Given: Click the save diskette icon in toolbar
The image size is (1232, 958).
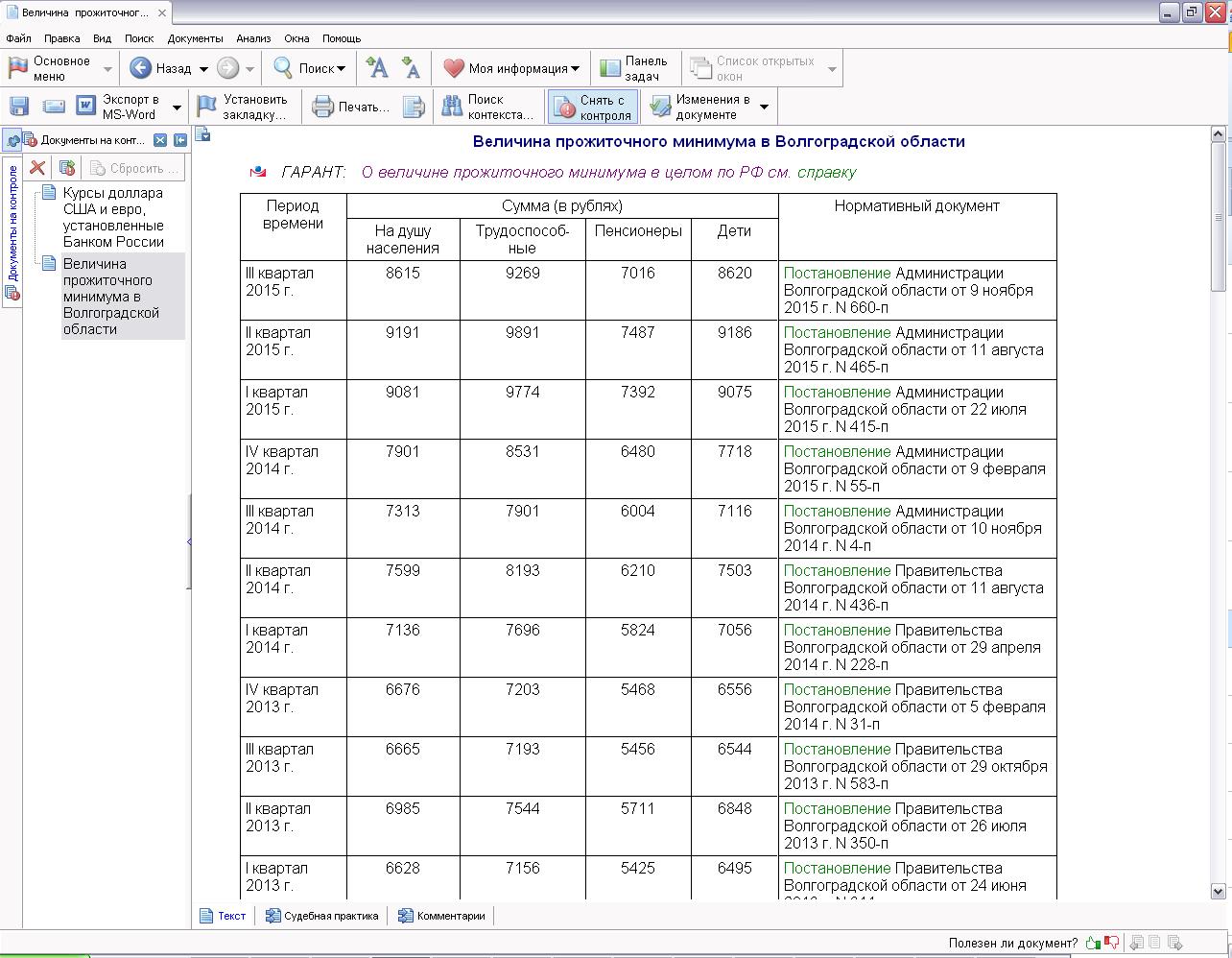Looking at the screenshot, I should tap(19, 107).
